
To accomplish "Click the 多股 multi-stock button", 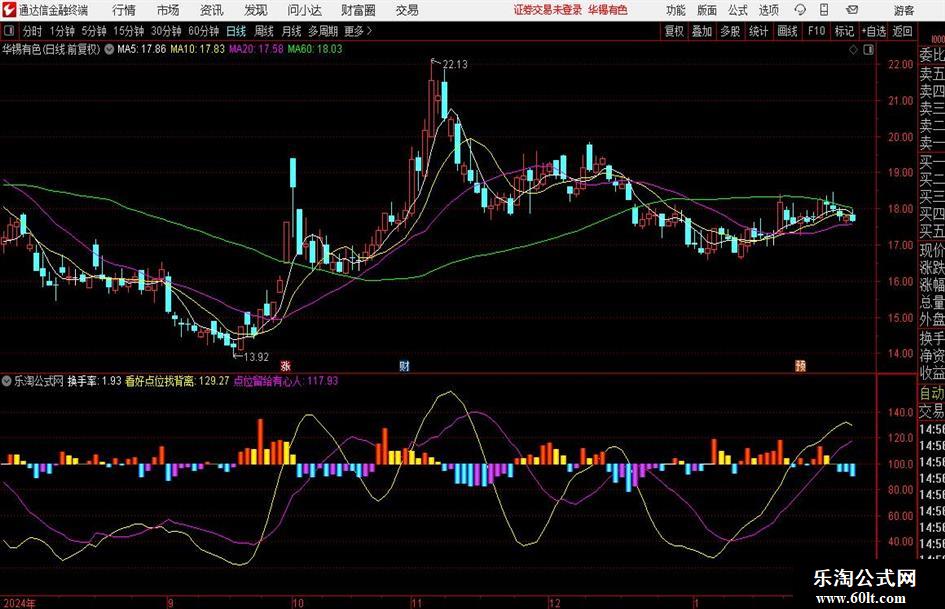I will pyautogui.click(x=730, y=31).
